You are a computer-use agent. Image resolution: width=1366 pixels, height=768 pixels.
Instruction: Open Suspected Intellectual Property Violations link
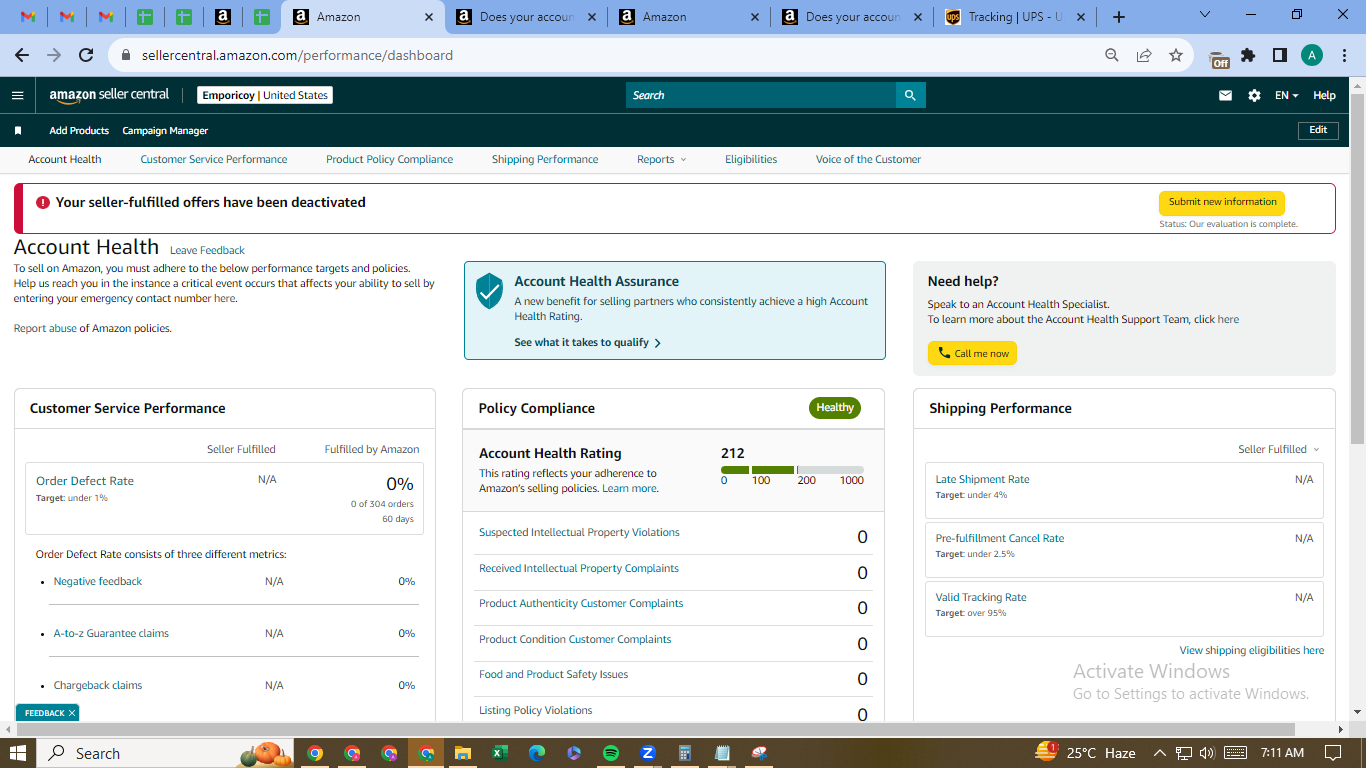[x=579, y=533]
